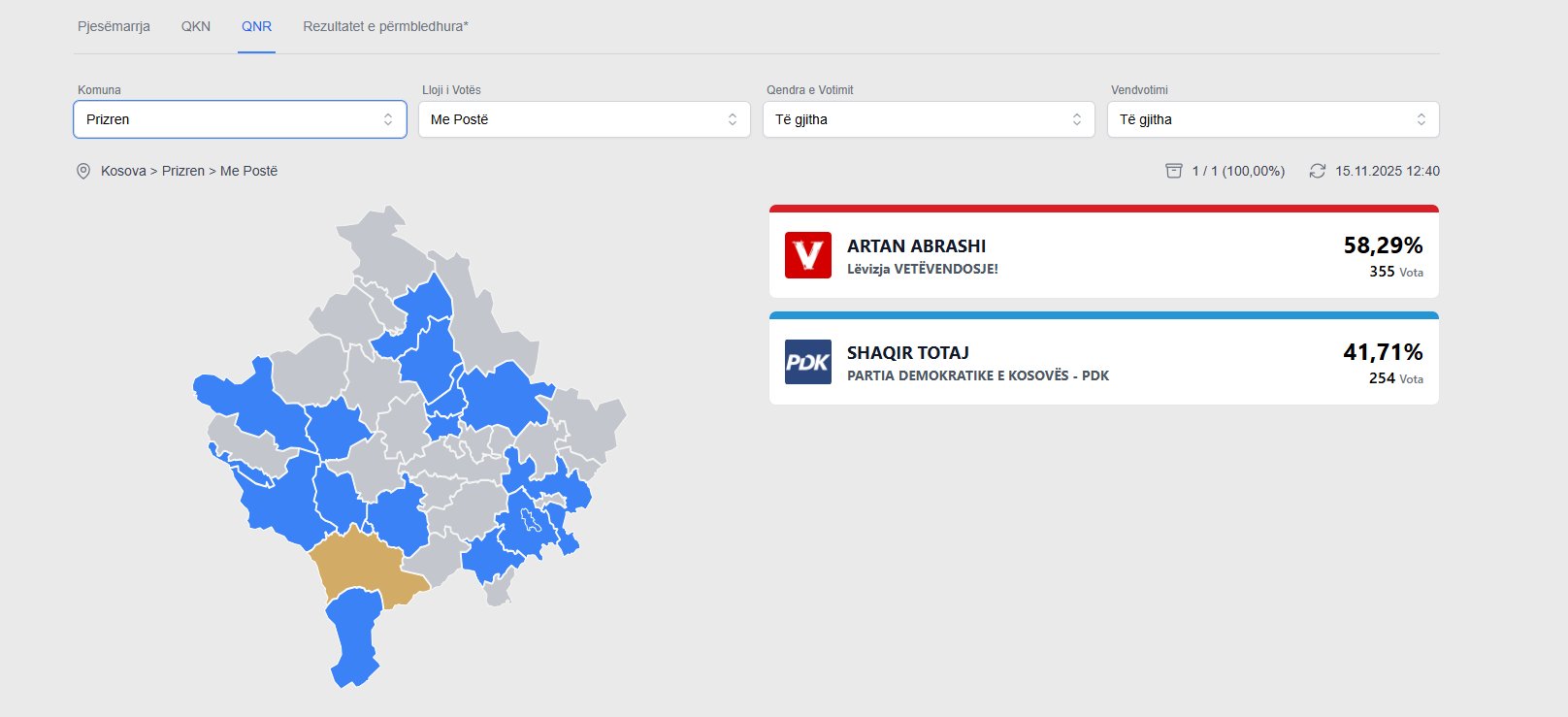Open the QKN tab
This screenshot has width=1568, height=717.
tap(196, 26)
